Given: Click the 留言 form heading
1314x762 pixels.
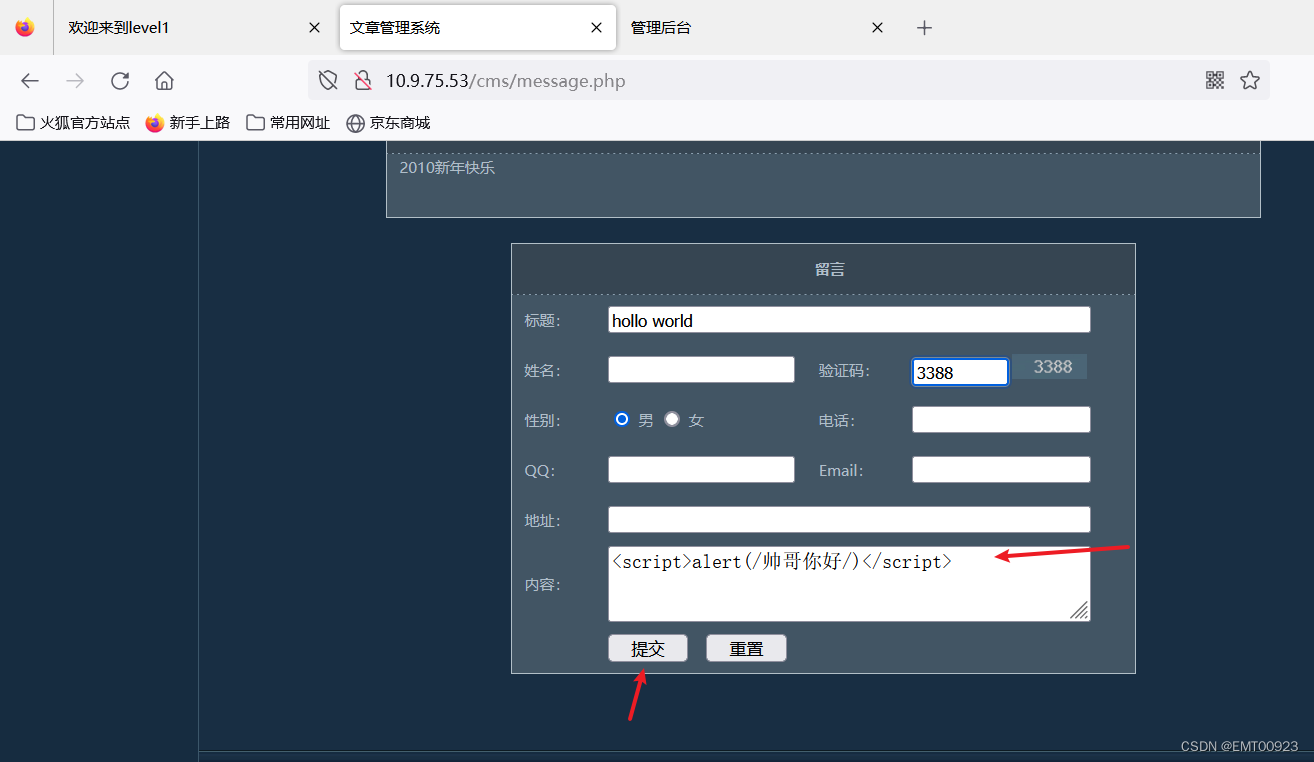Looking at the screenshot, I should [x=830, y=270].
